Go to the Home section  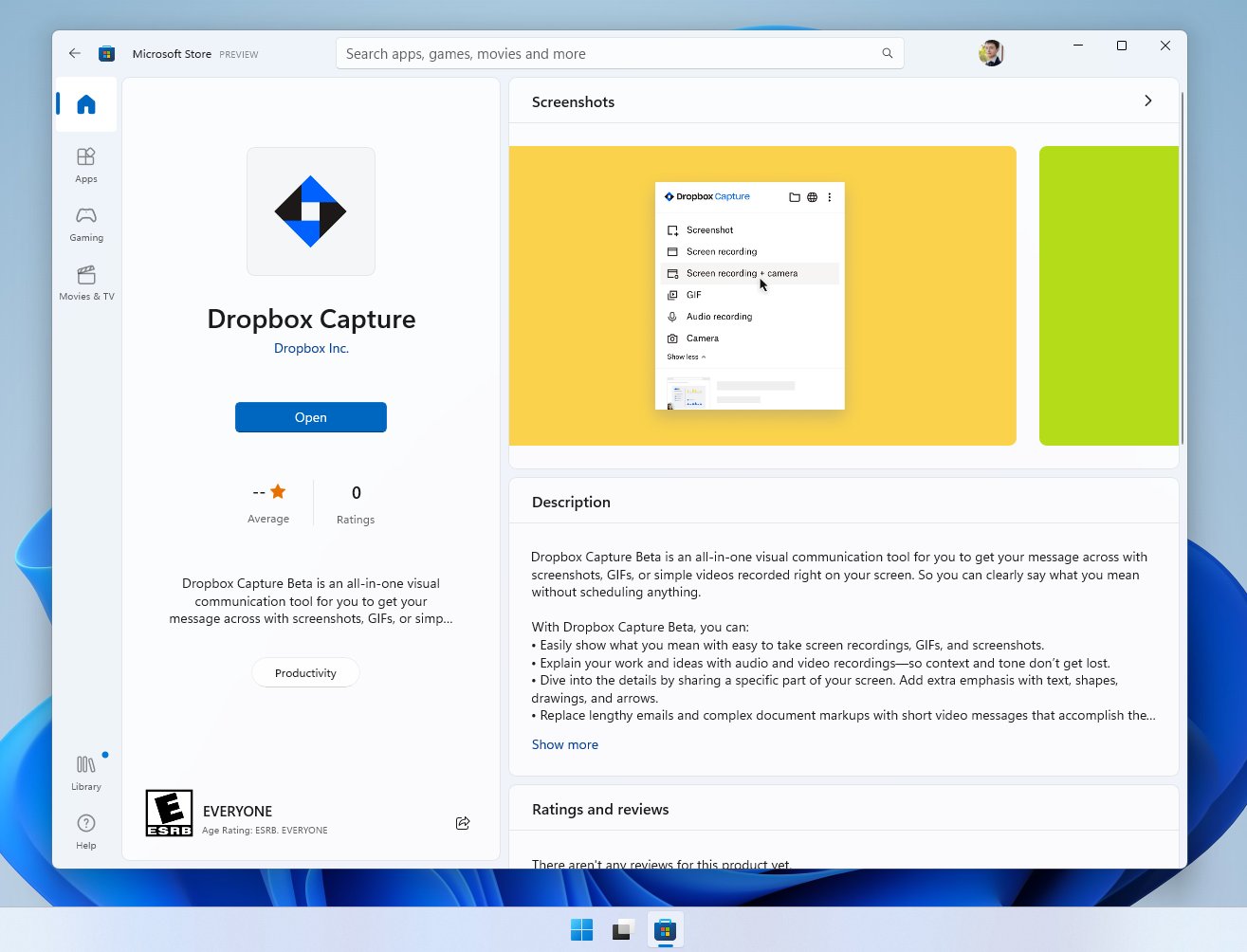[86, 104]
